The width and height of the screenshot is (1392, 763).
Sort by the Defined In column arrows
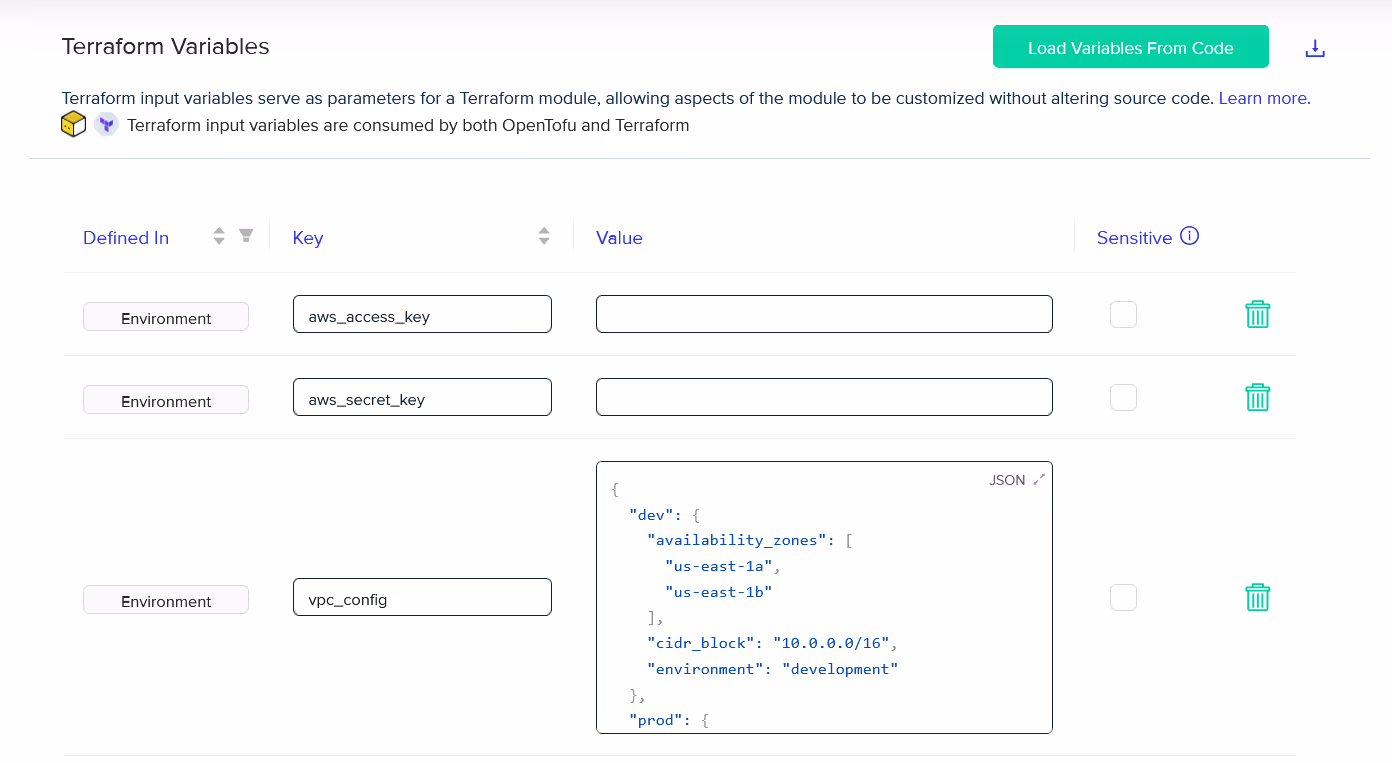(219, 236)
